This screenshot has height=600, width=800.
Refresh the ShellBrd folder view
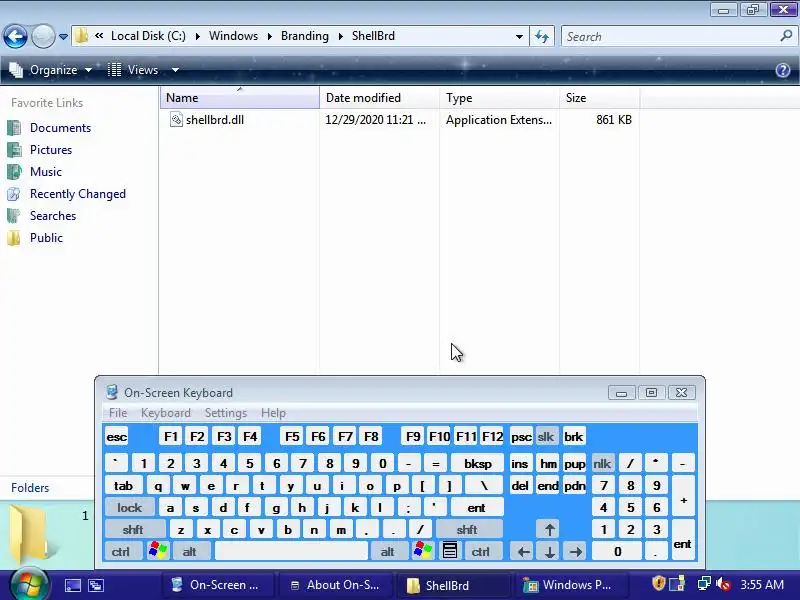coord(542,37)
